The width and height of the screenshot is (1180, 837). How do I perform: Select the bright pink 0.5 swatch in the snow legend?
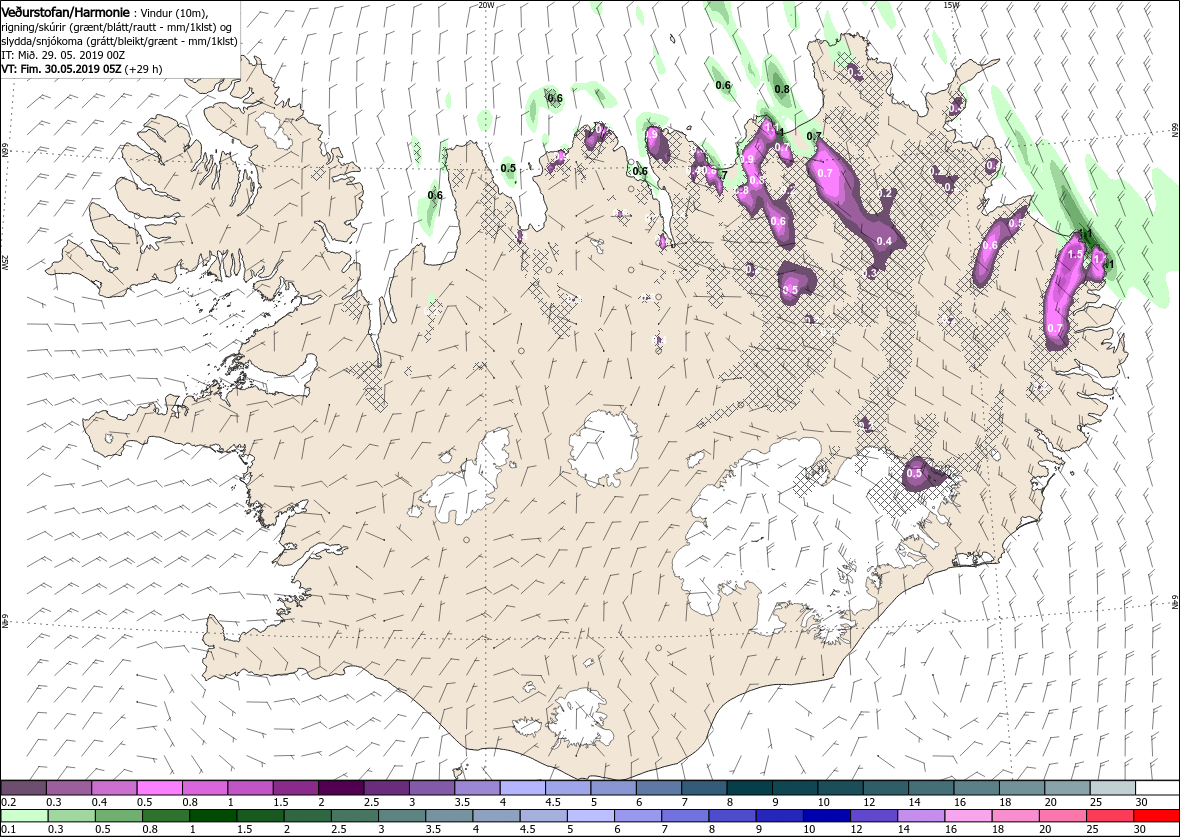(x=160, y=788)
